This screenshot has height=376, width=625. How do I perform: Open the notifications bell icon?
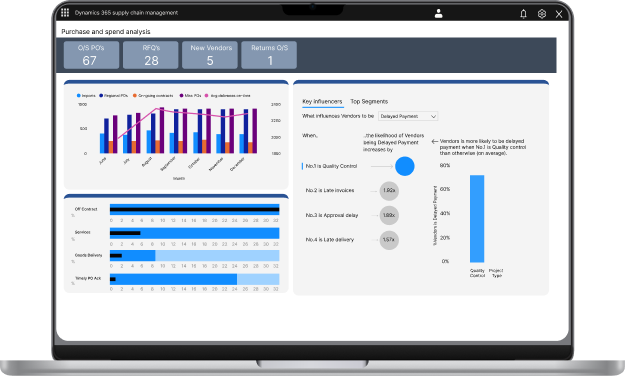[523, 14]
